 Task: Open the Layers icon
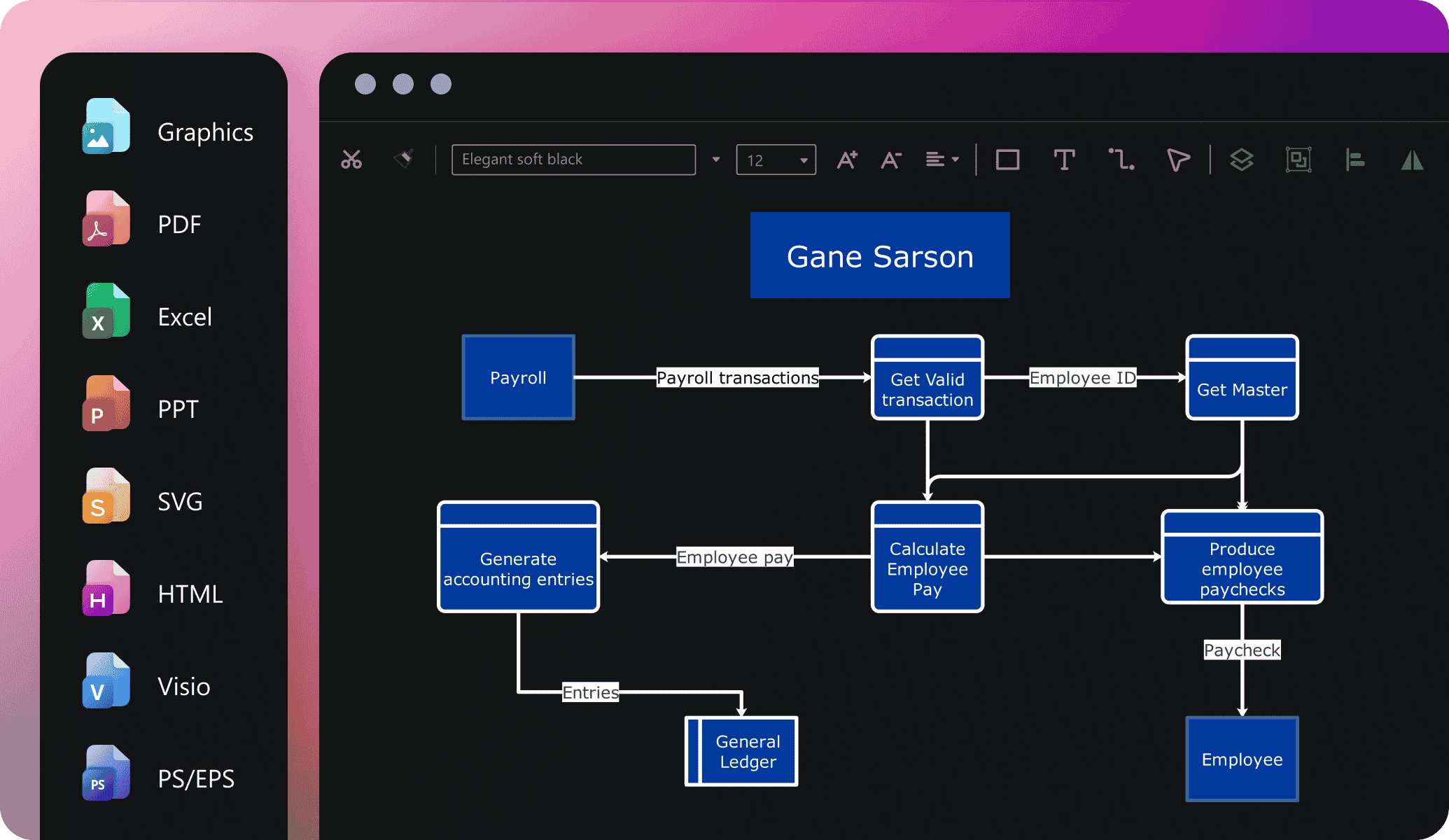point(1242,160)
